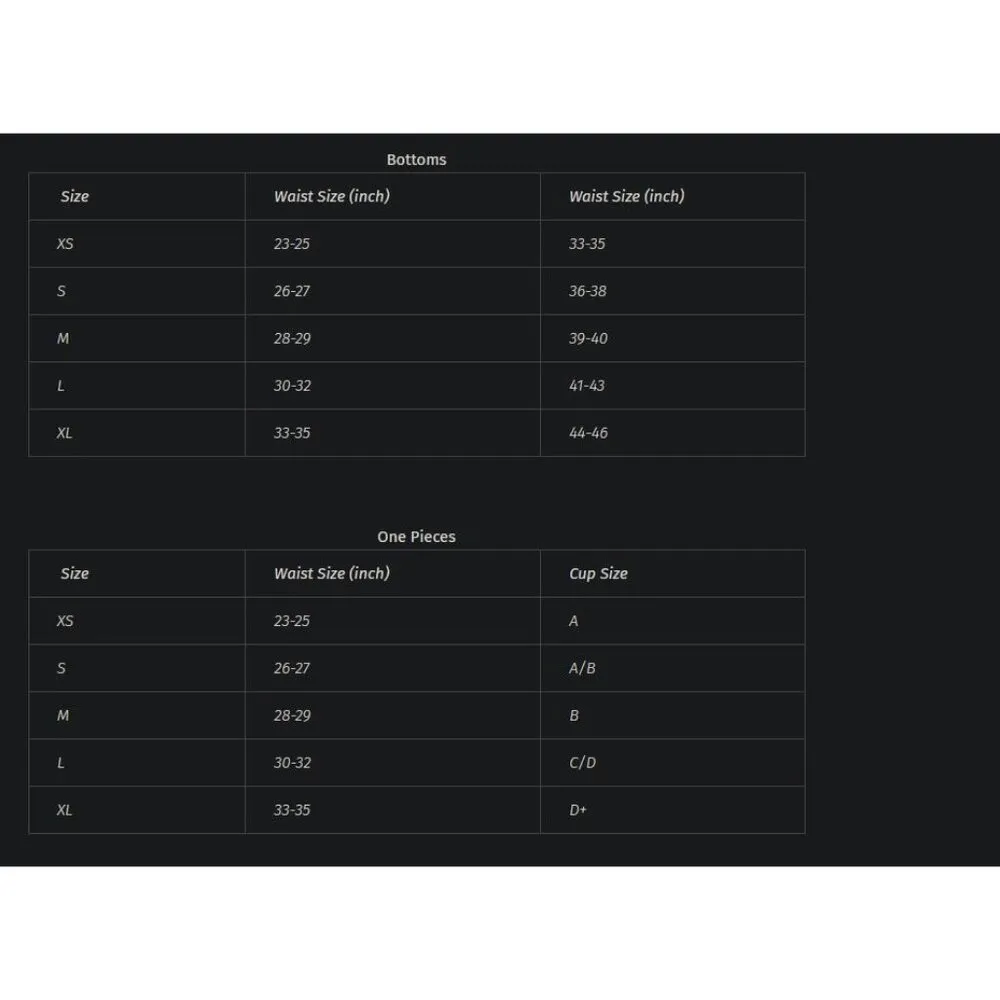Click the XS size cell in Bottoms table
Image resolution: width=1000 pixels, height=1000 pixels.
click(65, 244)
